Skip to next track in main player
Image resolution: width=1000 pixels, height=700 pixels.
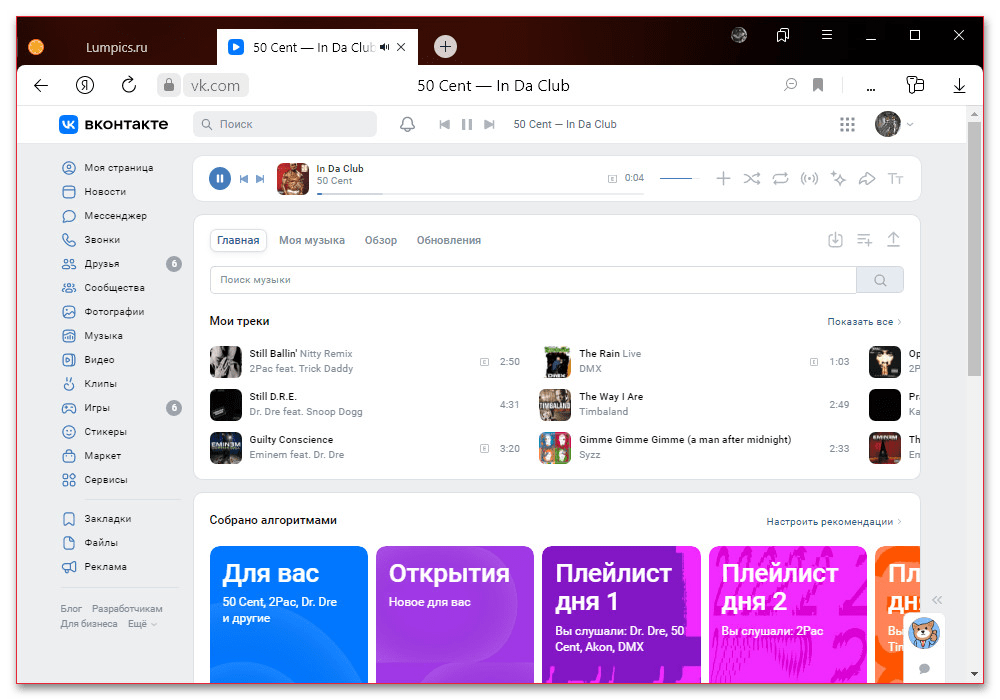(x=260, y=179)
